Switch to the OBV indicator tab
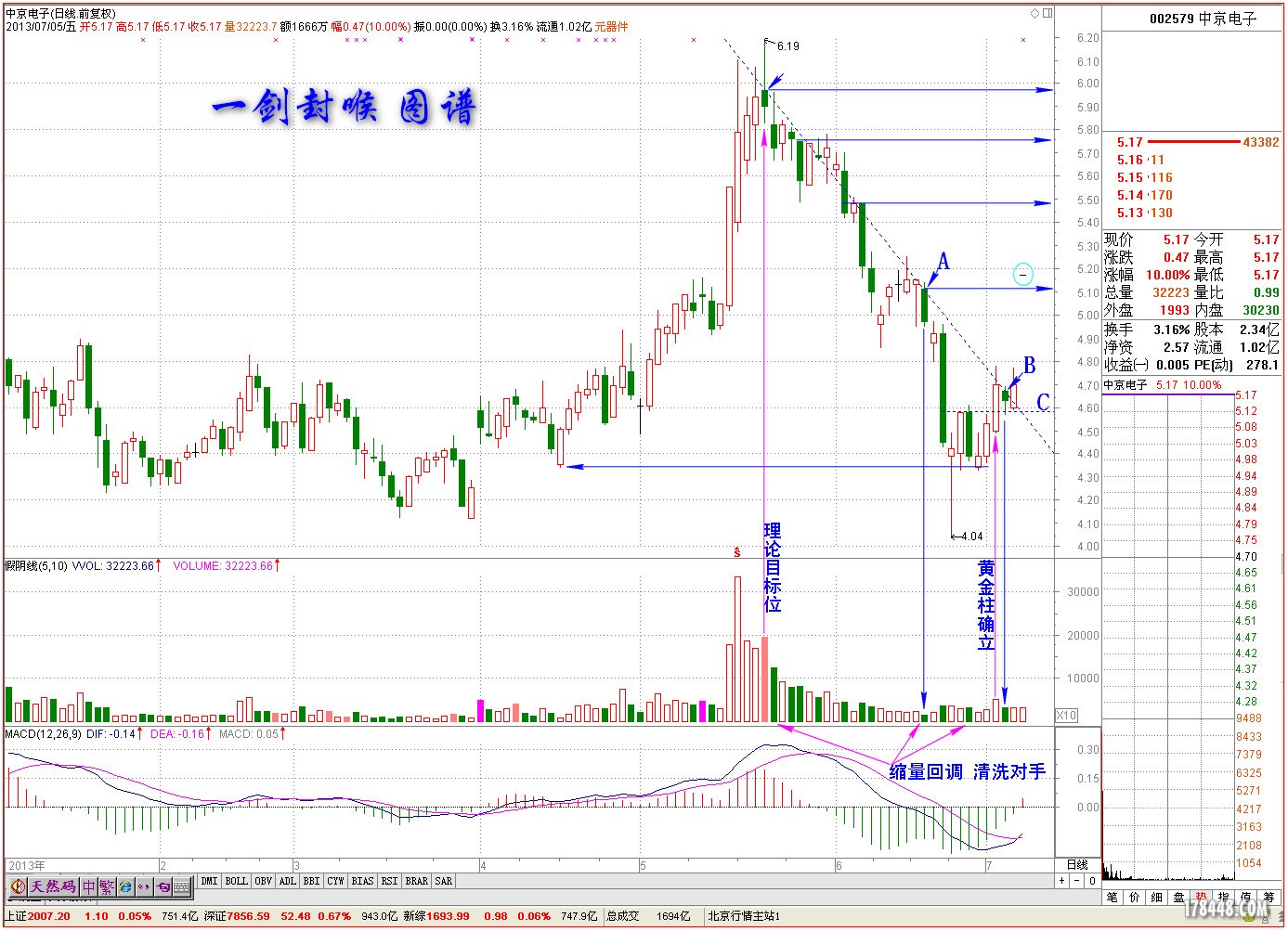1288x931 pixels. 263,881
